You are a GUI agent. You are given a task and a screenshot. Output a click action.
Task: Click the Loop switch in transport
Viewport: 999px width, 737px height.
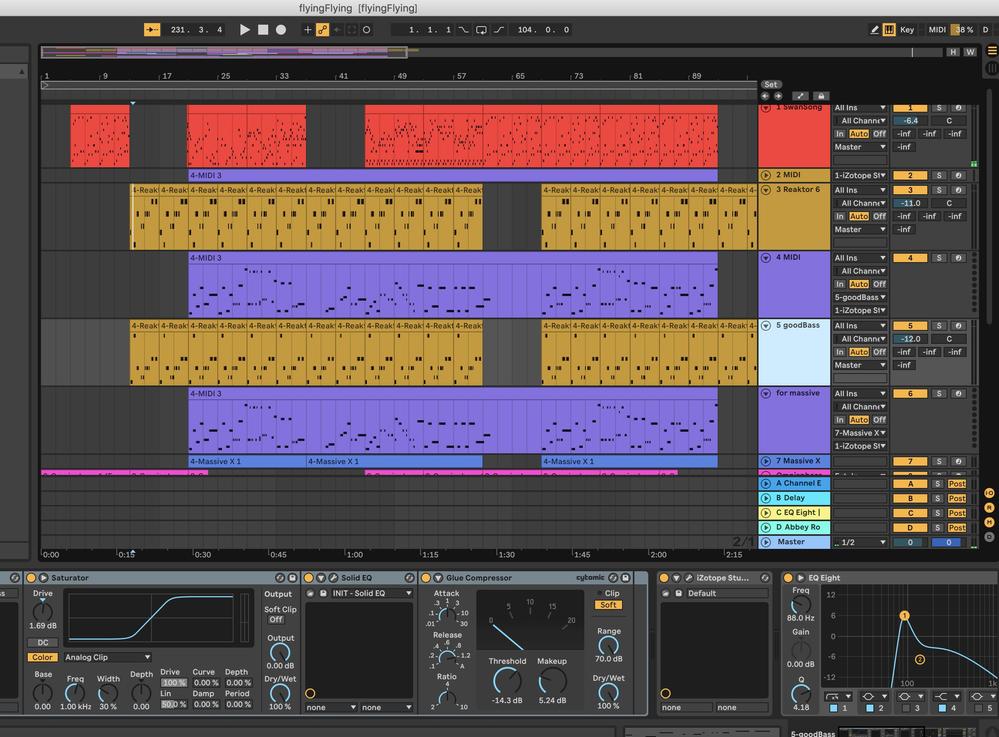coord(481,29)
